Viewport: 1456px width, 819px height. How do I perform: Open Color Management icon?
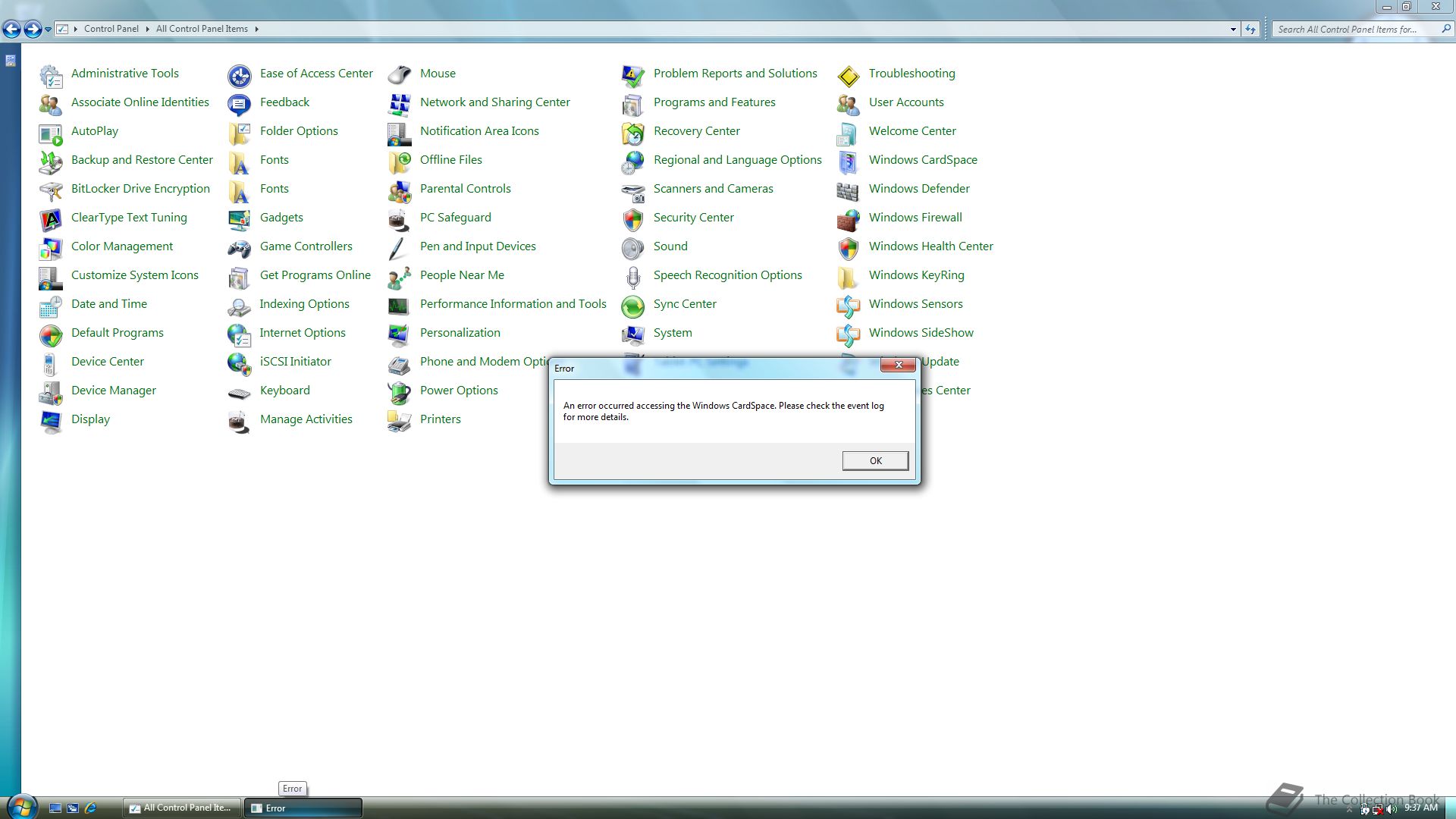point(51,247)
